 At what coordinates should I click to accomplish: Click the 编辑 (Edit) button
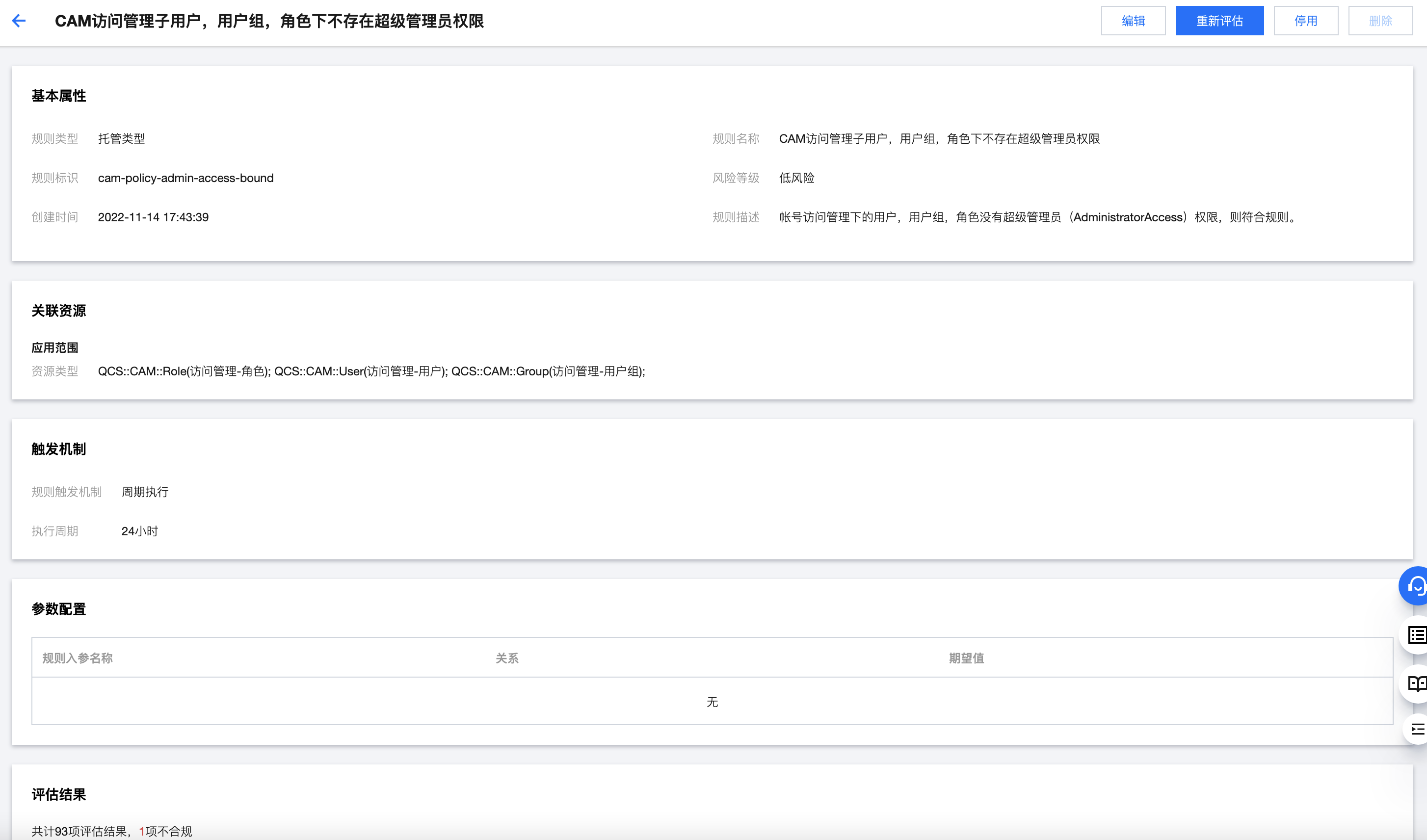[x=1133, y=21]
